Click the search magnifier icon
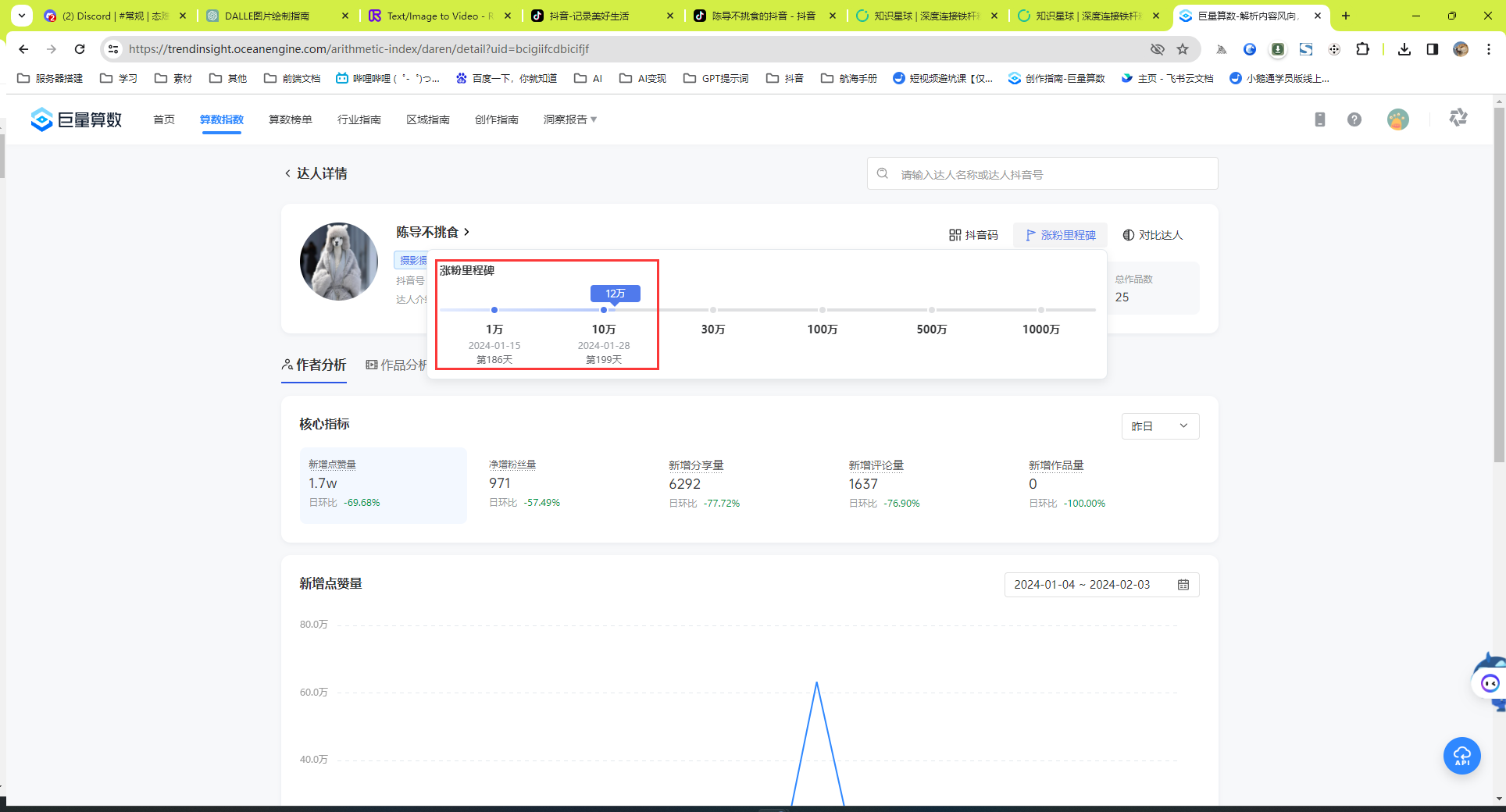Viewport: 1506px width, 812px height. click(883, 173)
